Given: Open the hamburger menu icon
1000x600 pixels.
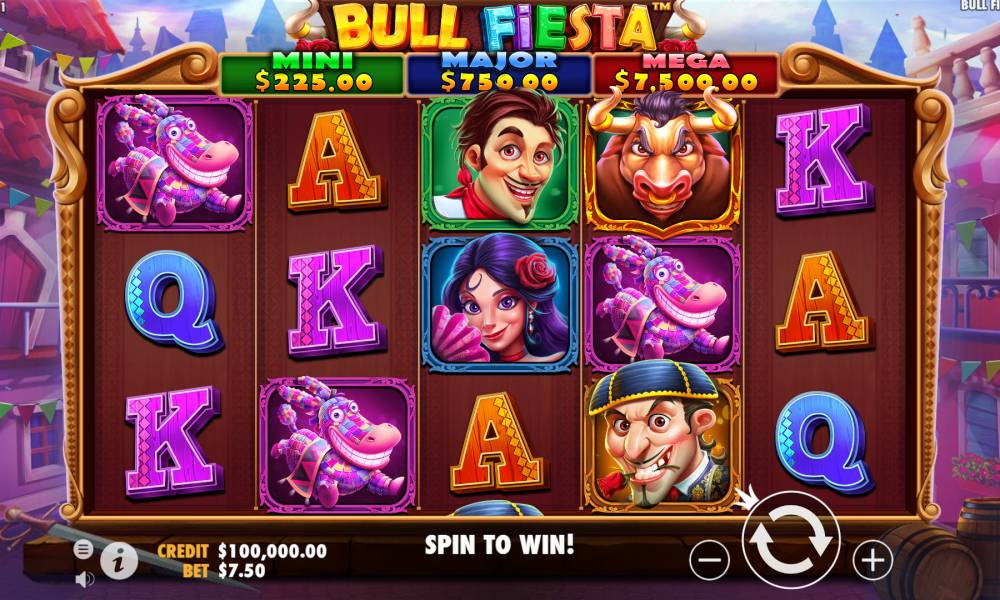Looking at the screenshot, I should point(83,548).
